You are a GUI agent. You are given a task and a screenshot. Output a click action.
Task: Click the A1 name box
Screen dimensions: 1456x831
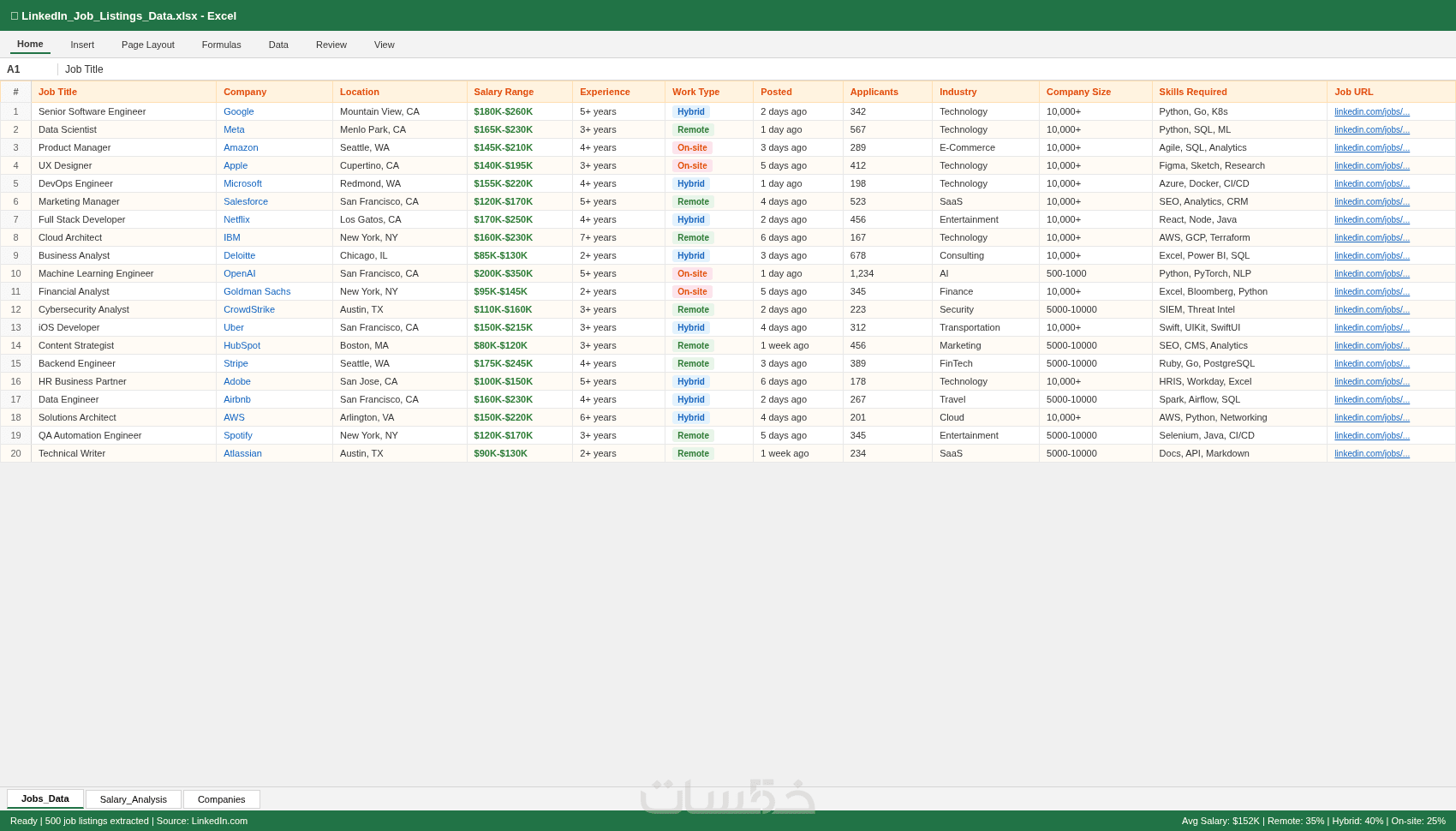[x=29, y=69]
